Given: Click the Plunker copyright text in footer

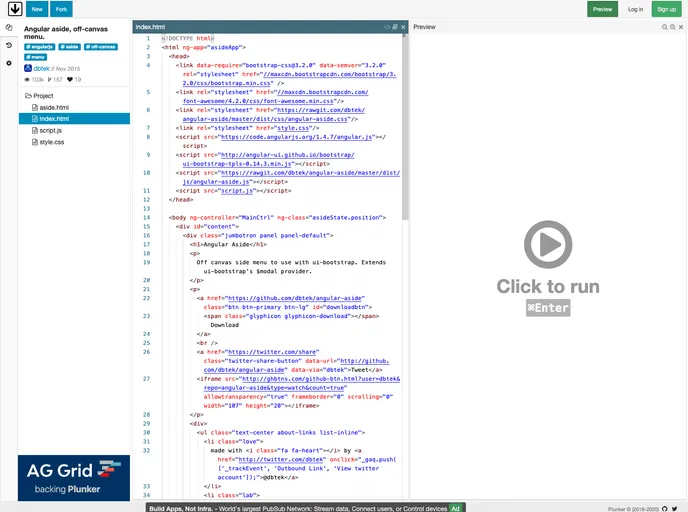Looking at the screenshot, I should (x=633, y=509).
